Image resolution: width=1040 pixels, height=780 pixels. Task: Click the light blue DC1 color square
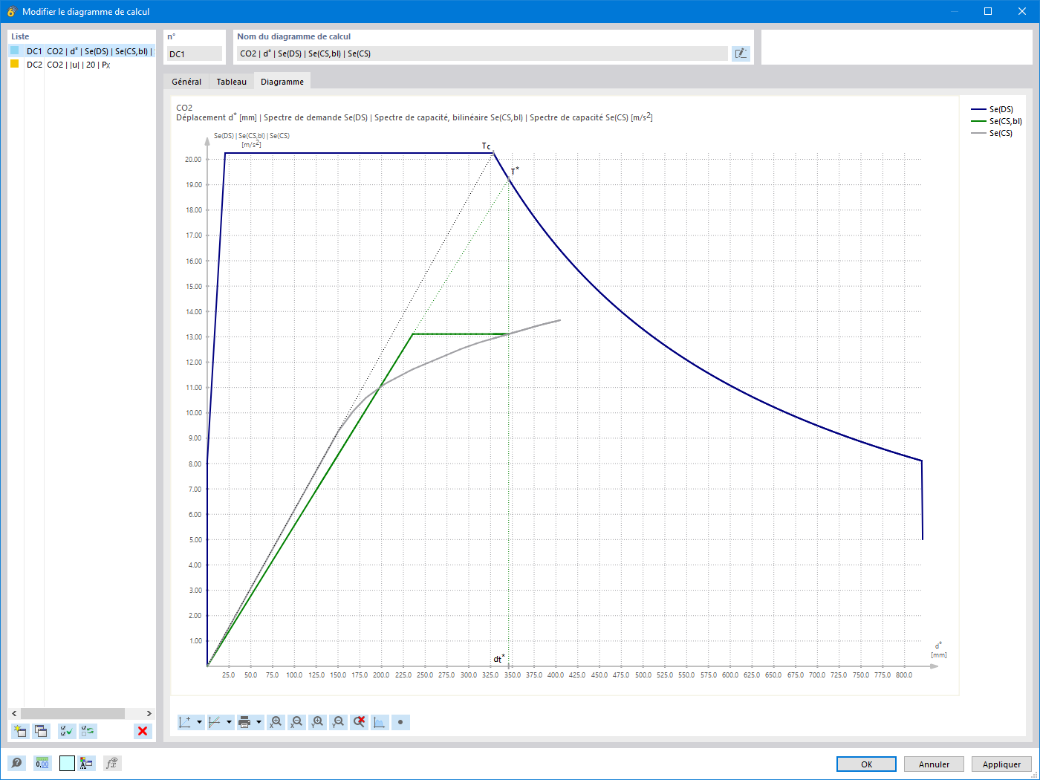[15, 50]
